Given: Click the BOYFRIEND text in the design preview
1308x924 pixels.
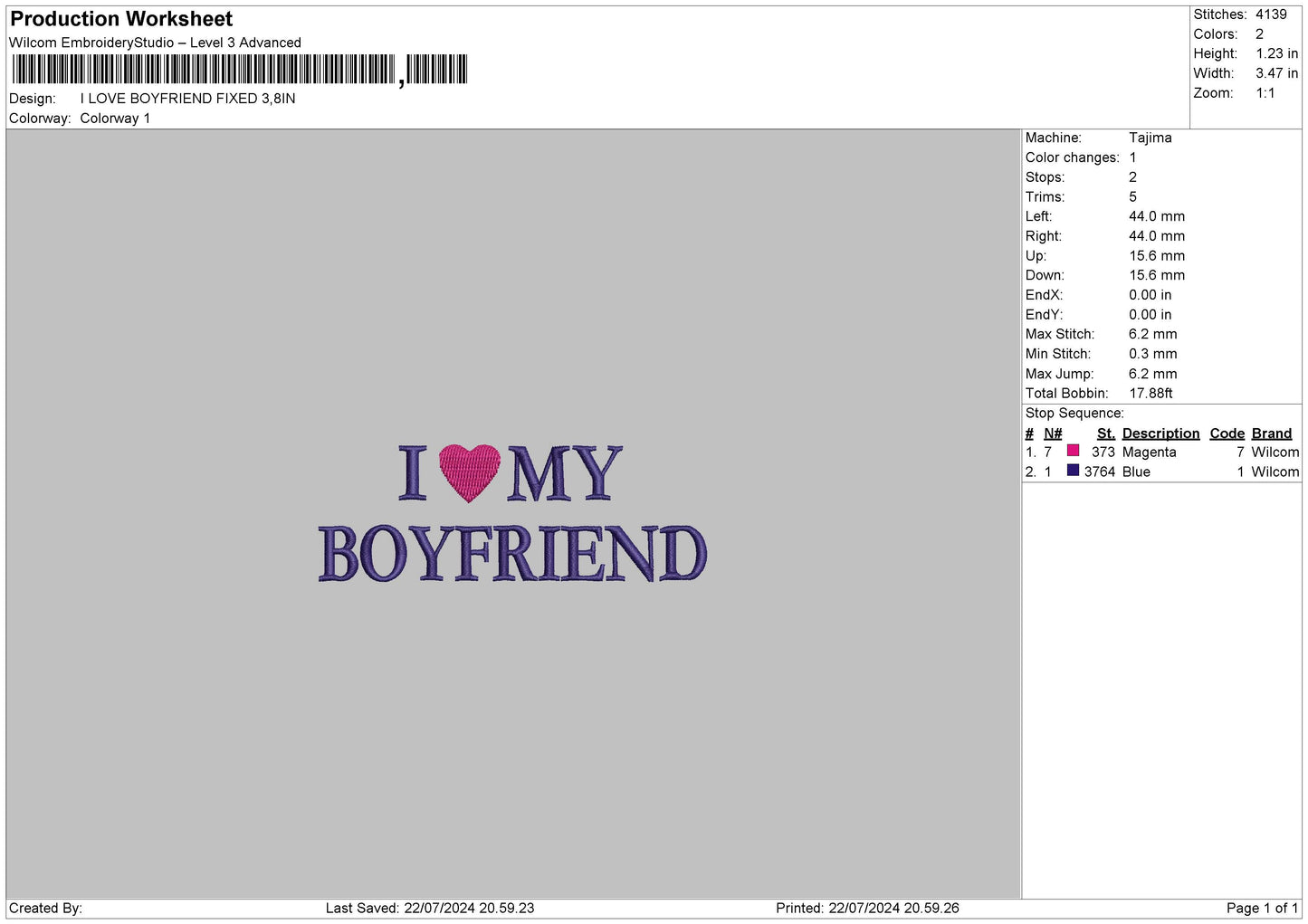Looking at the screenshot, I should click(x=512, y=554).
